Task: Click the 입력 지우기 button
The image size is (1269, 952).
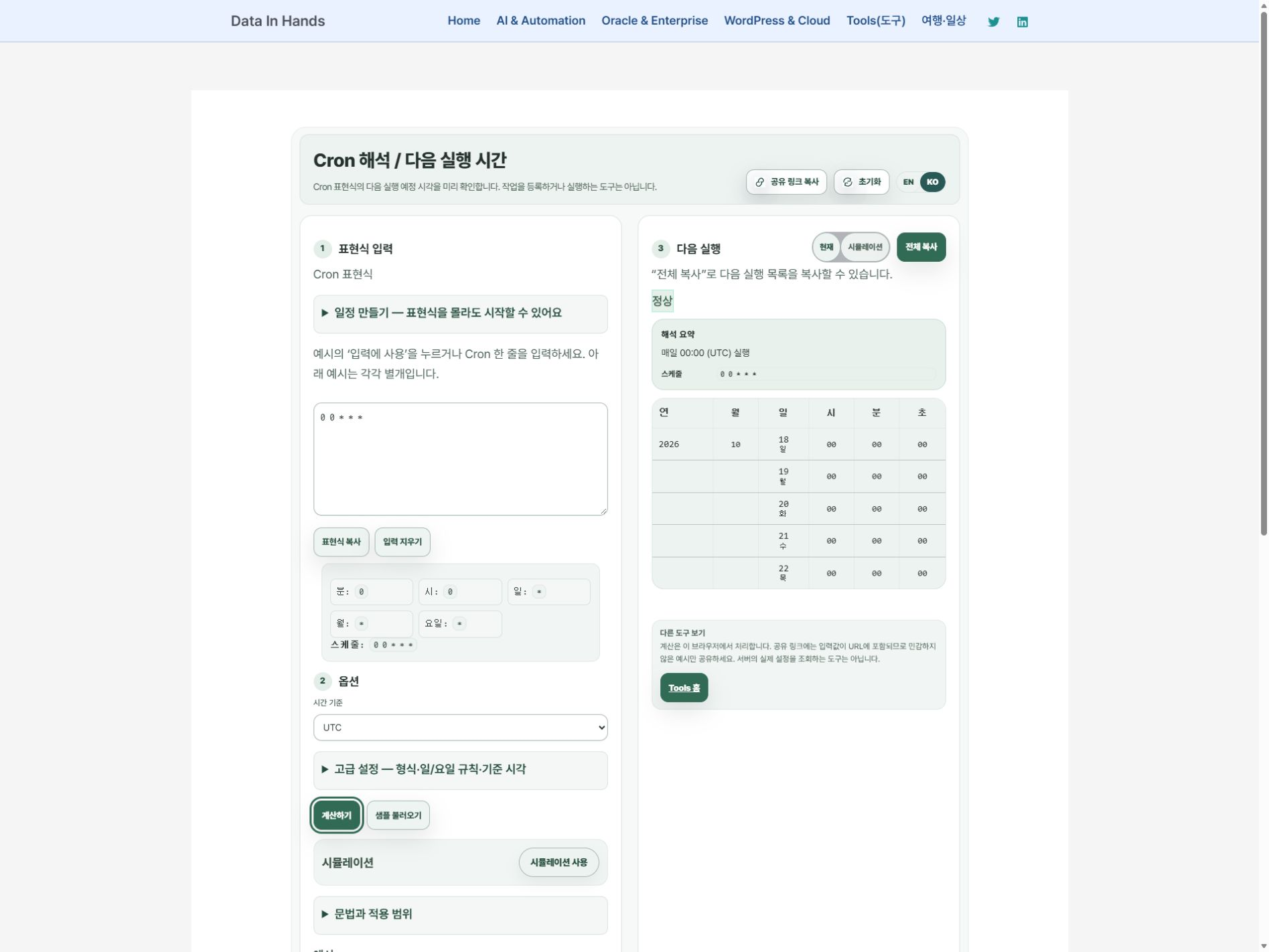Action: tap(402, 542)
